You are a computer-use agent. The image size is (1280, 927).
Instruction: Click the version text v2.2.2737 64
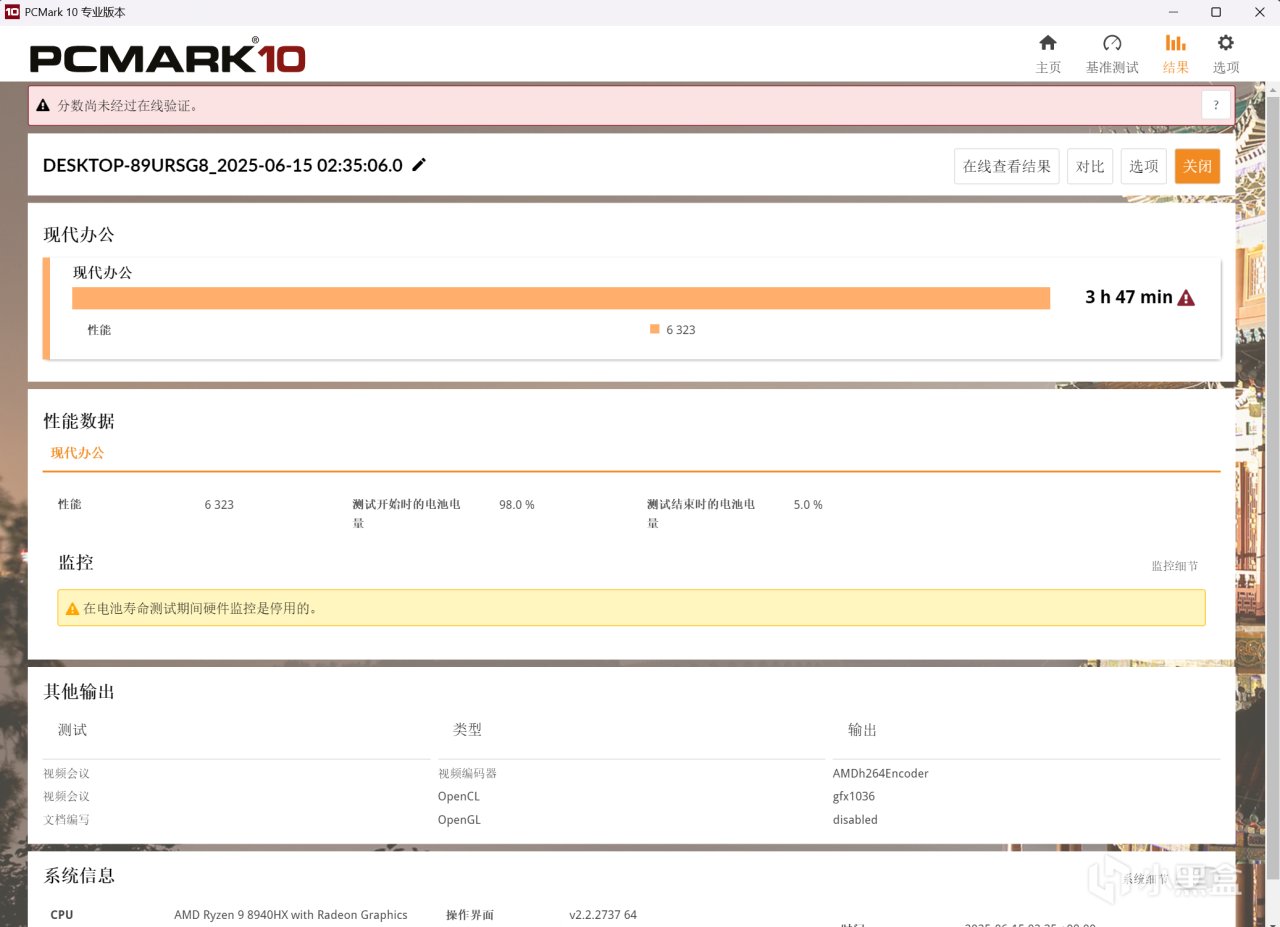coord(603,915)
